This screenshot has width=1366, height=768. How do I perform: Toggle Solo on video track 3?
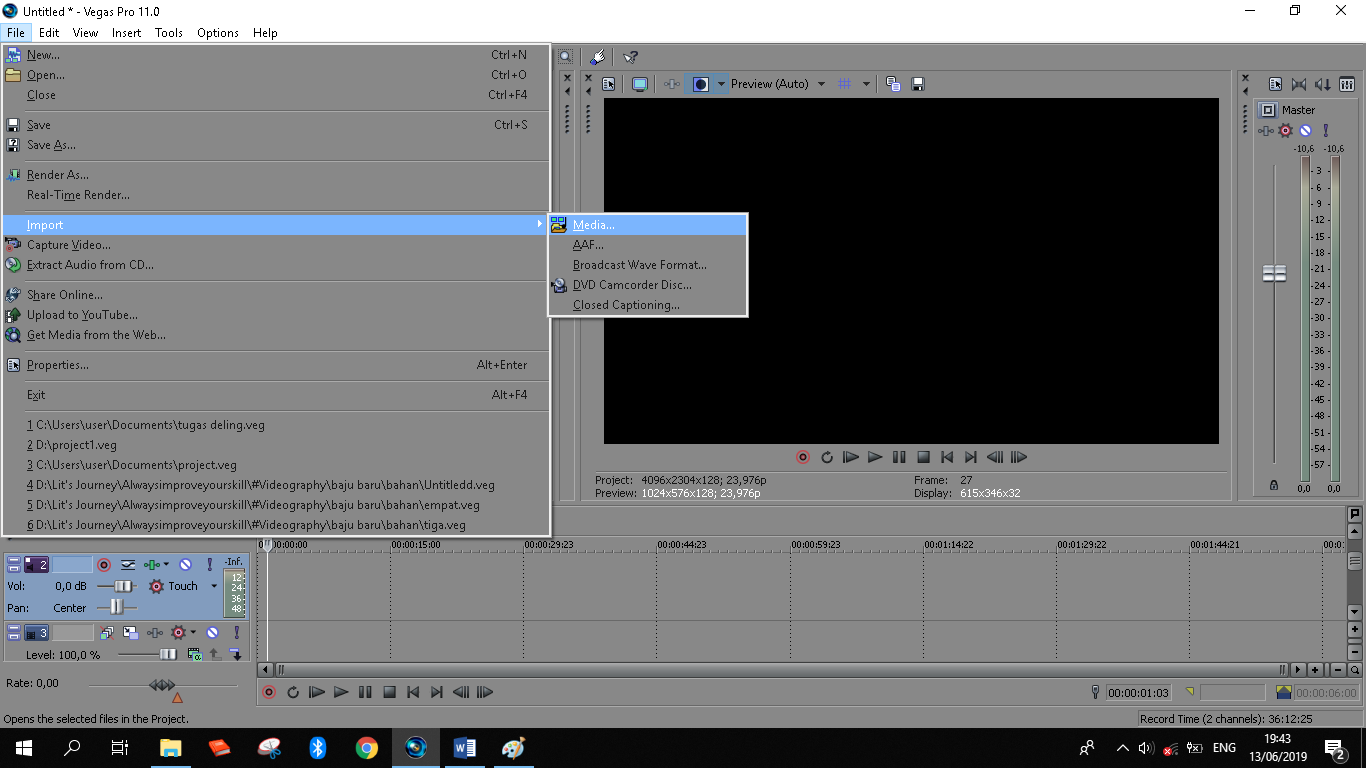pyautogui.click(x=236, y=633)
